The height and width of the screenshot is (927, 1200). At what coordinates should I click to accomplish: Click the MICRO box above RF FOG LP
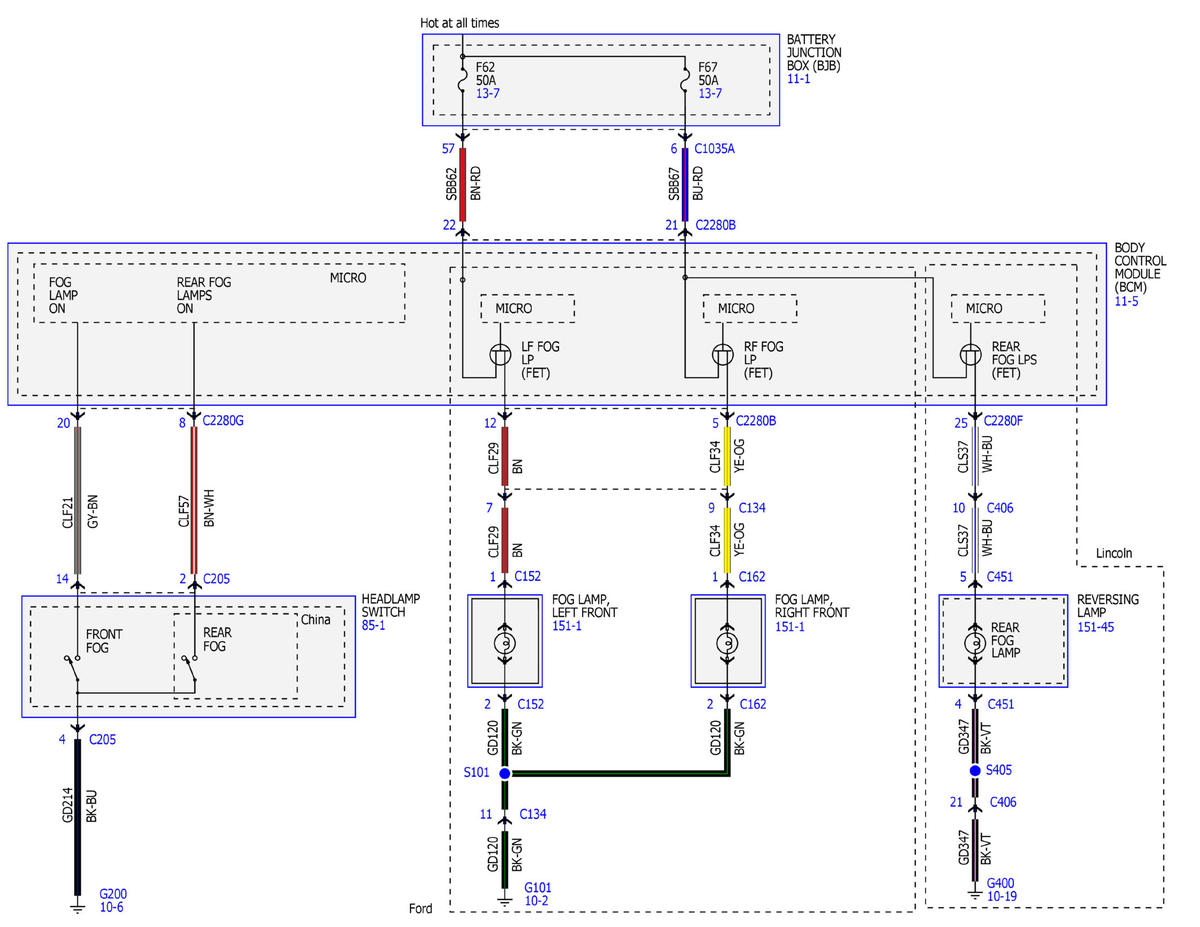click(750, 308)
